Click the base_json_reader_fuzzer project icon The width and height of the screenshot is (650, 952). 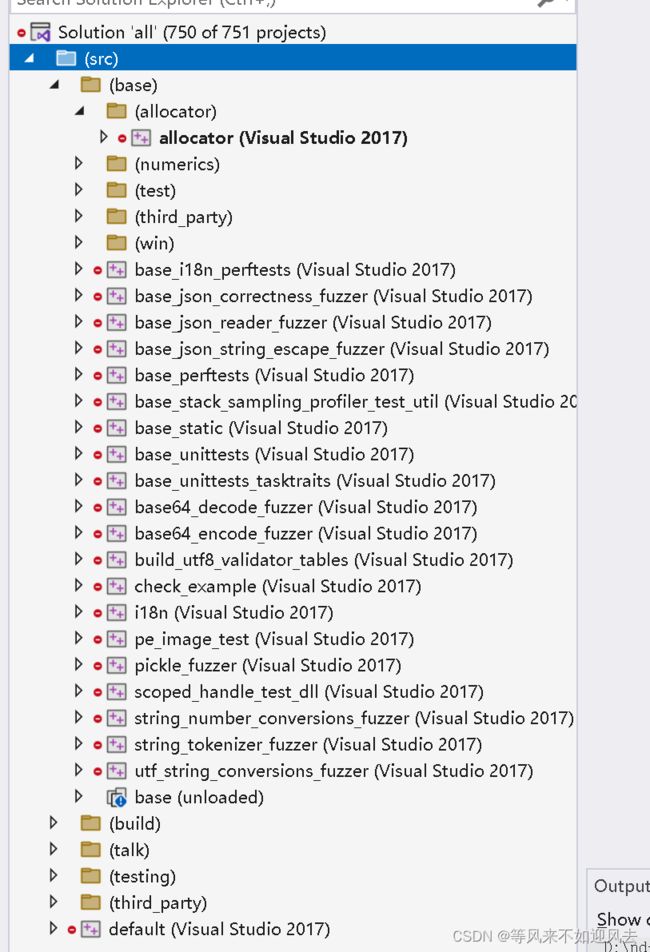click(x=116, y=322)
